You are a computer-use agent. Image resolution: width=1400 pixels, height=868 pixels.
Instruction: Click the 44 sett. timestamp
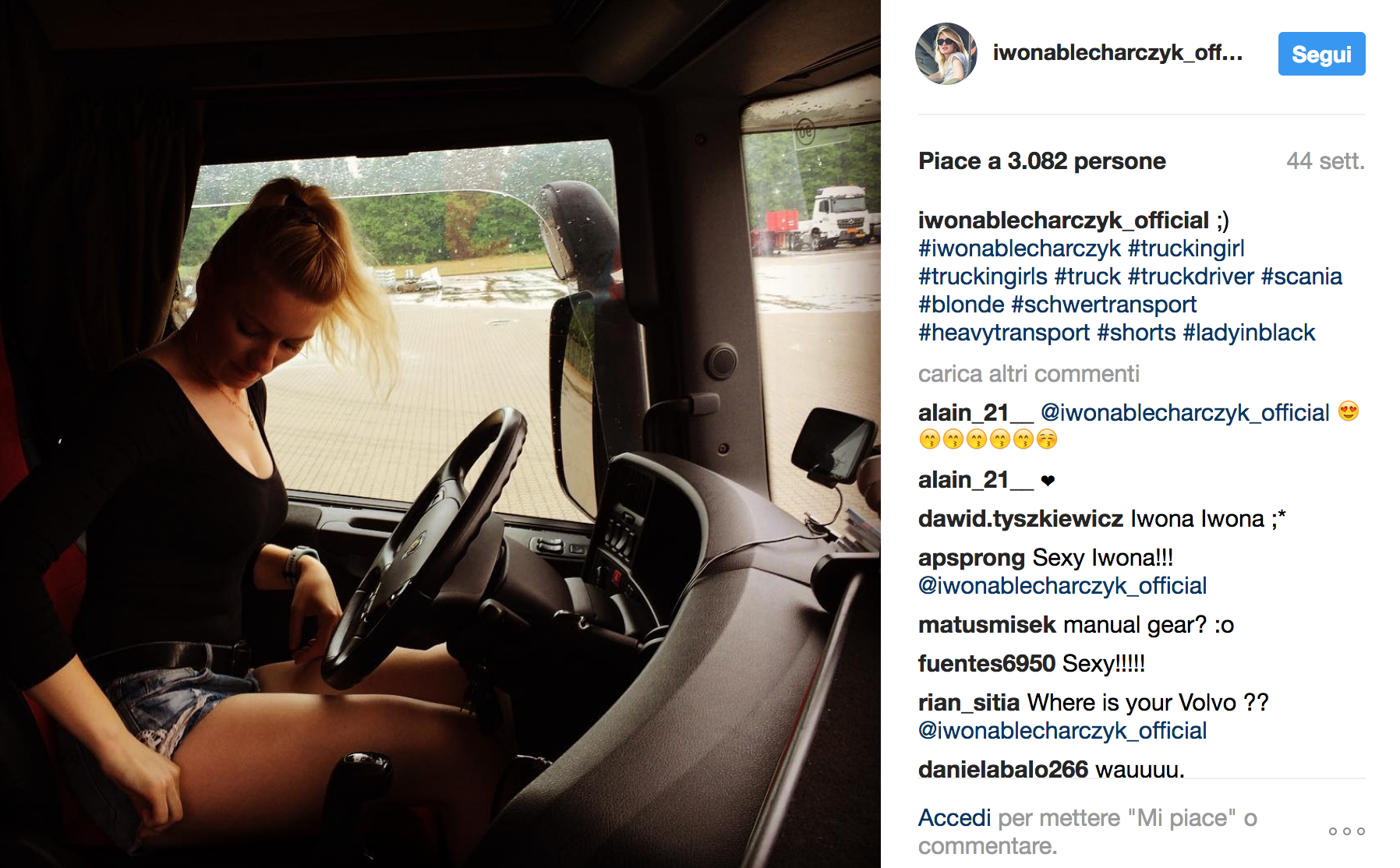[1325, 161]
